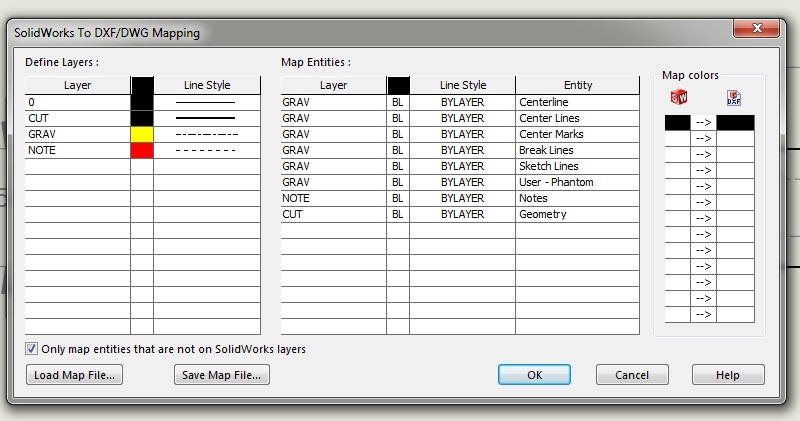Image resolution: width=800 pixels, height=421 pixels.
Task: Confirm mapping with OK button
Action: coord(534,375)
